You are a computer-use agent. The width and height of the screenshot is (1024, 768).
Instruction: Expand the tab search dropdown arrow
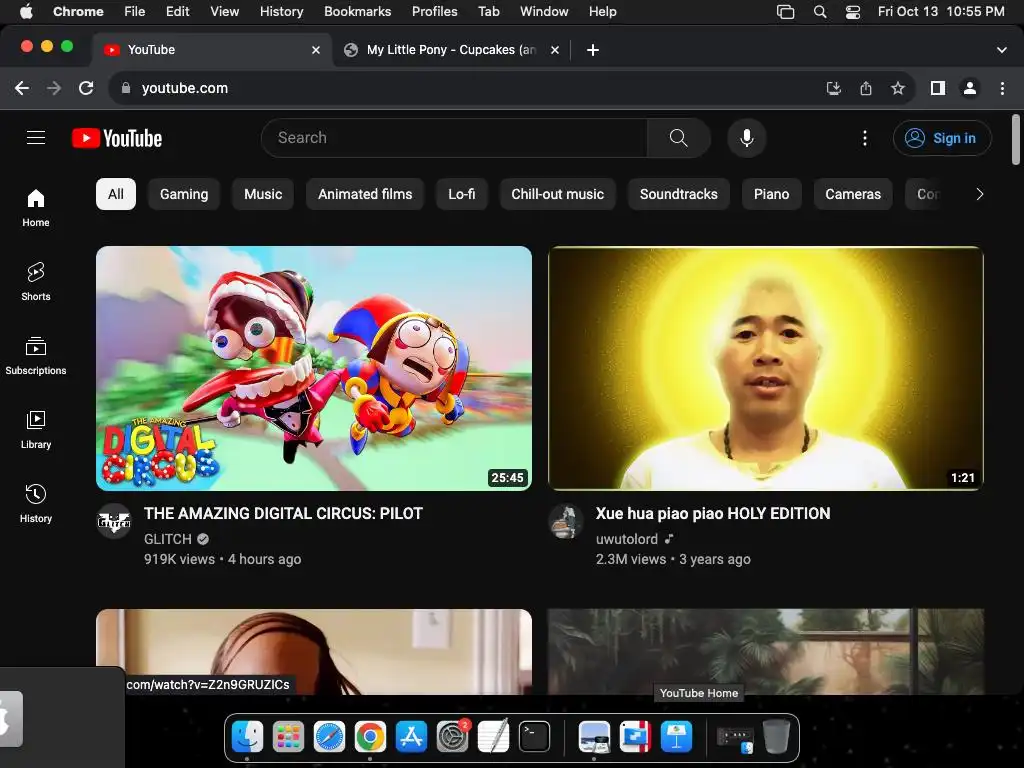pyautogui.click(x=1001, y=50)
